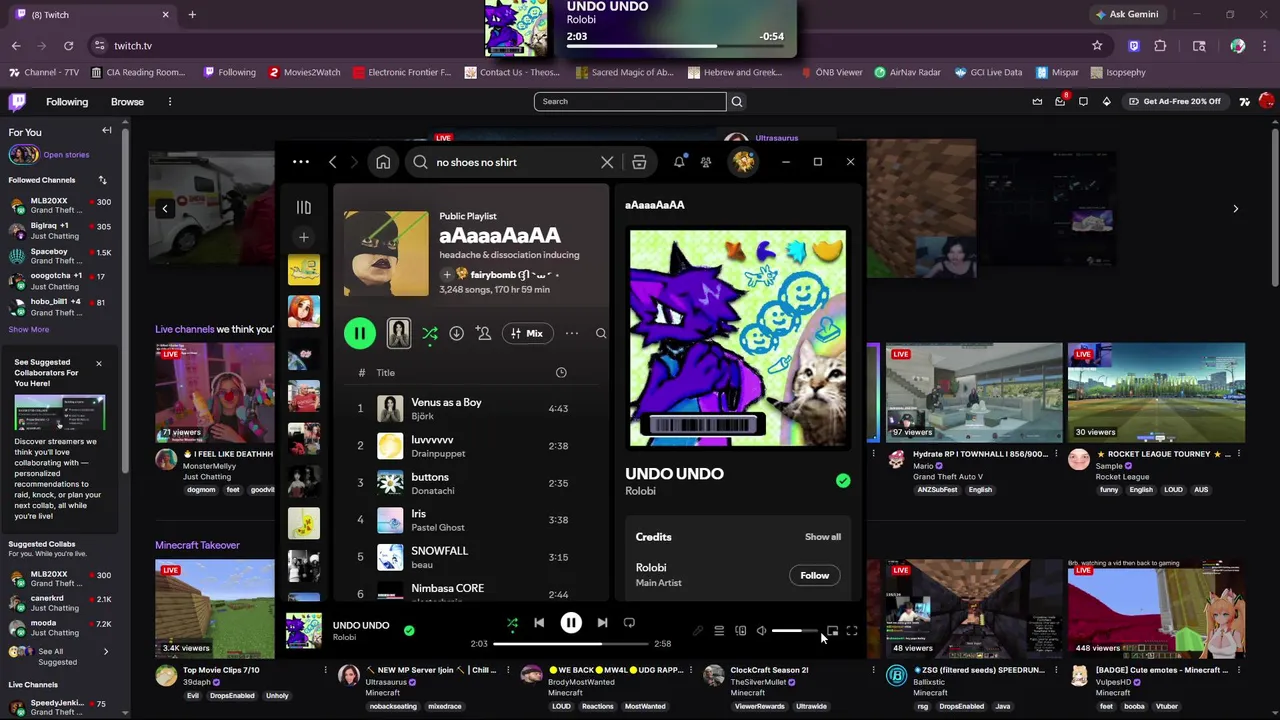Create a new playlist with the plus icon

(x=304, y=237)
